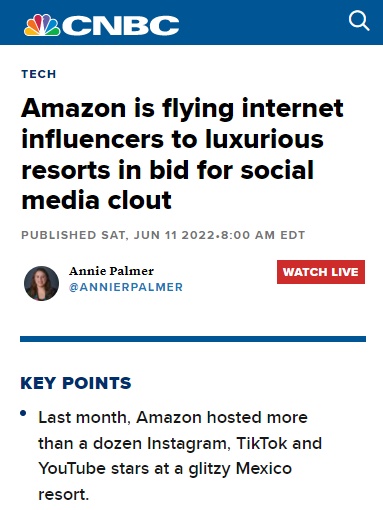Click the CNBC wordmark in header
The width and height of the screenshot is (383, 510).
pyautogui.click(x=121, y=26)
